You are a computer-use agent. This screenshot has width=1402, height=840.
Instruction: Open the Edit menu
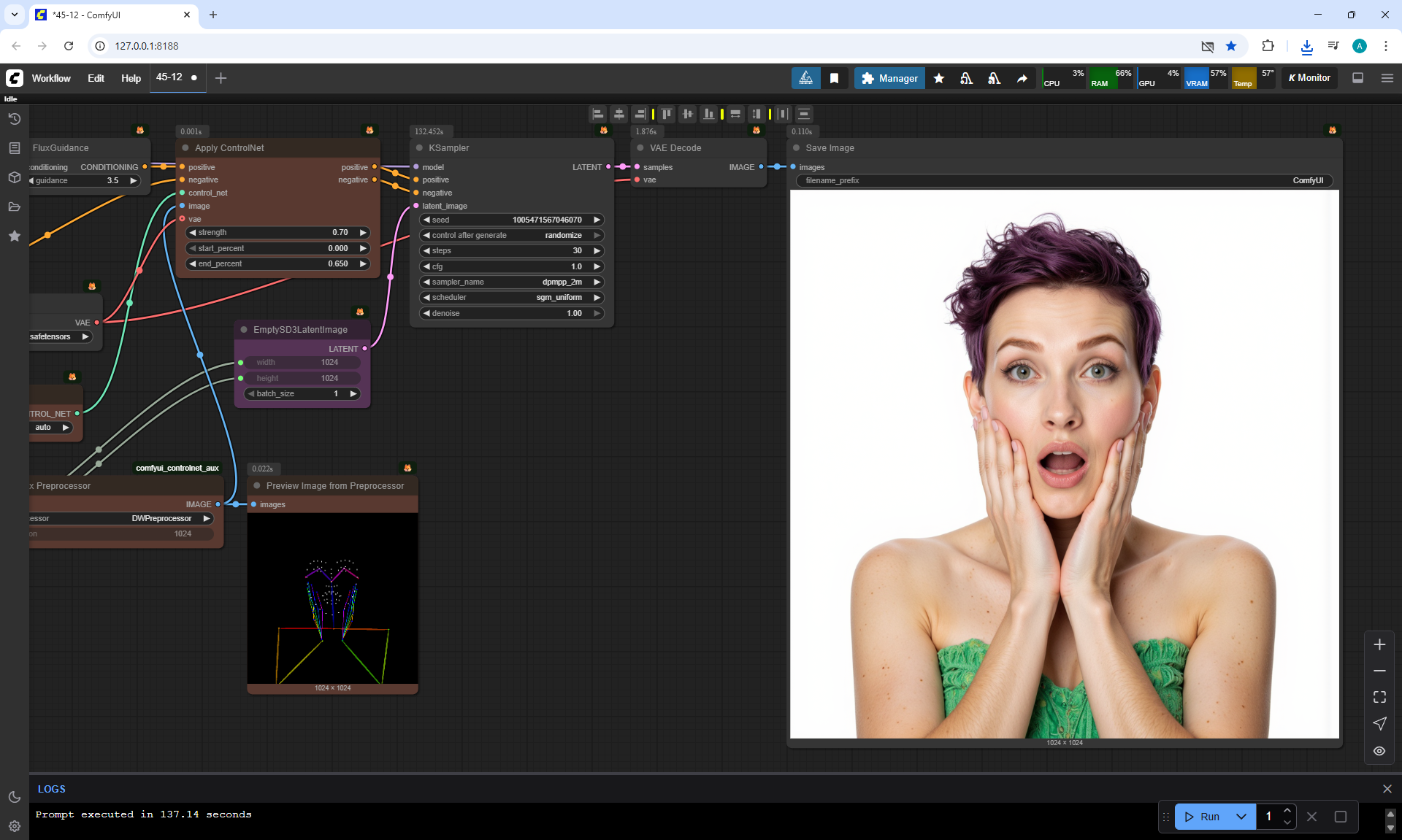tap(96, 78)
